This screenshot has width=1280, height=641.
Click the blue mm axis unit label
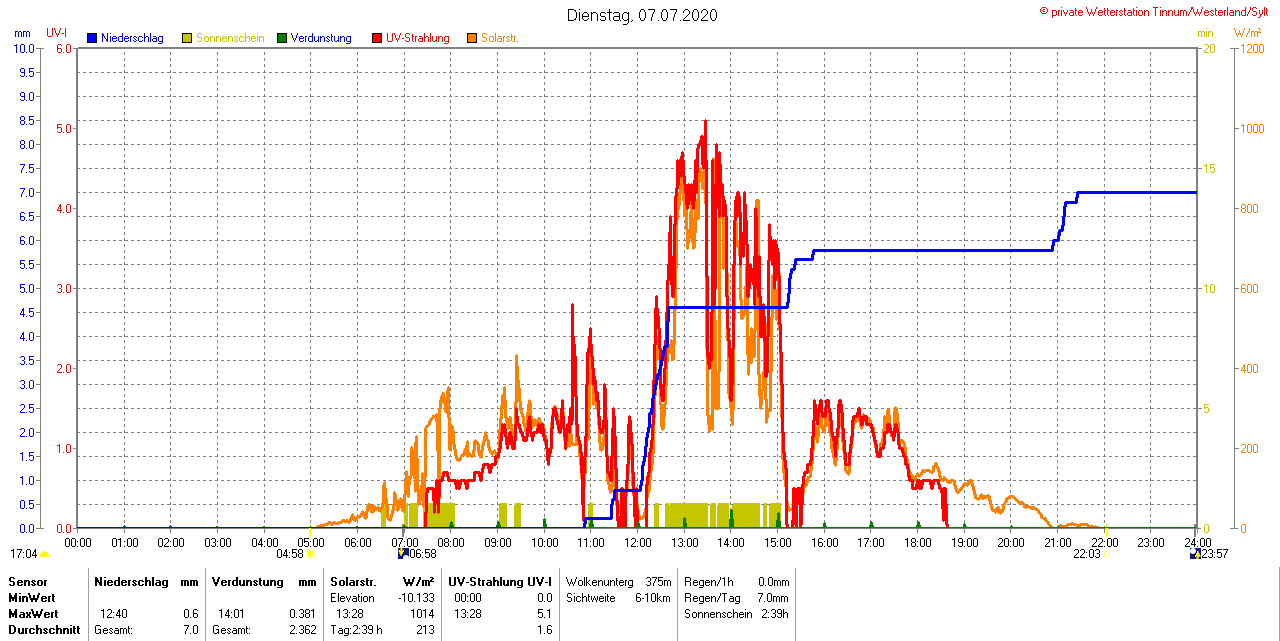click(23, 33)
